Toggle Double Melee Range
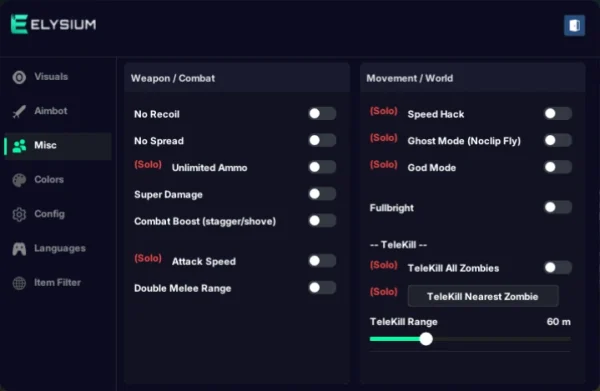Viewport: 600px width, 391px height. tap(322, 288)
